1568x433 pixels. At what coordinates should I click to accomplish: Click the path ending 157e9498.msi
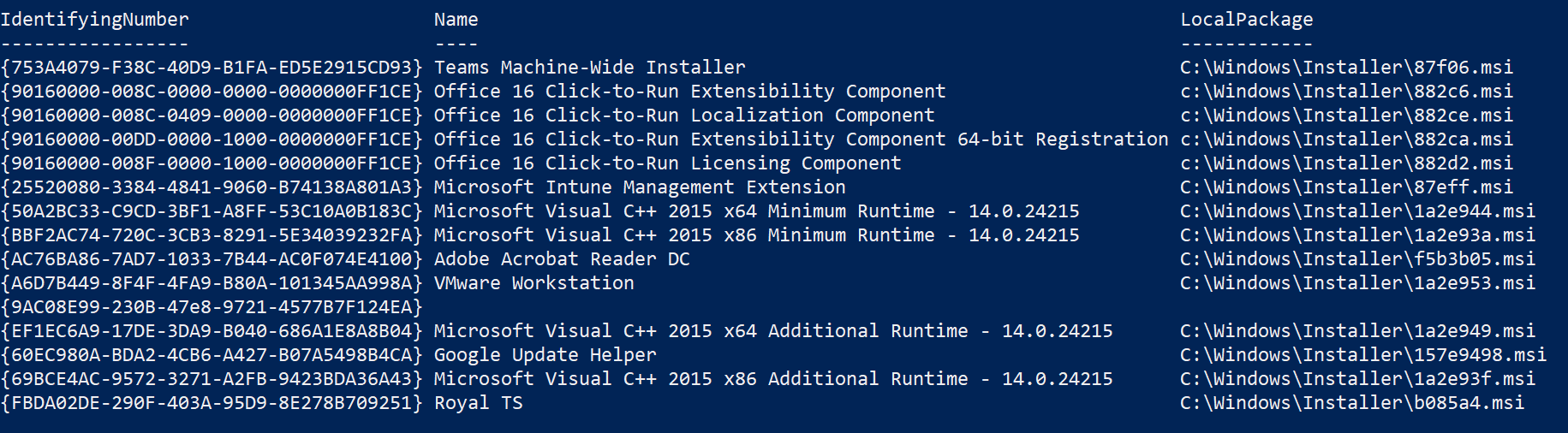1363,355
